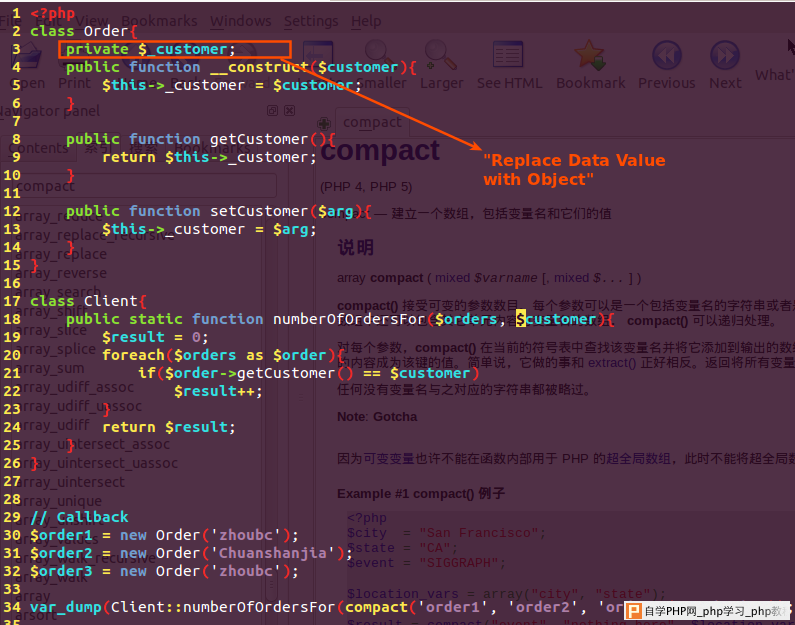
Task: Click '// Callback' comment line
Action: click(79, 517)
